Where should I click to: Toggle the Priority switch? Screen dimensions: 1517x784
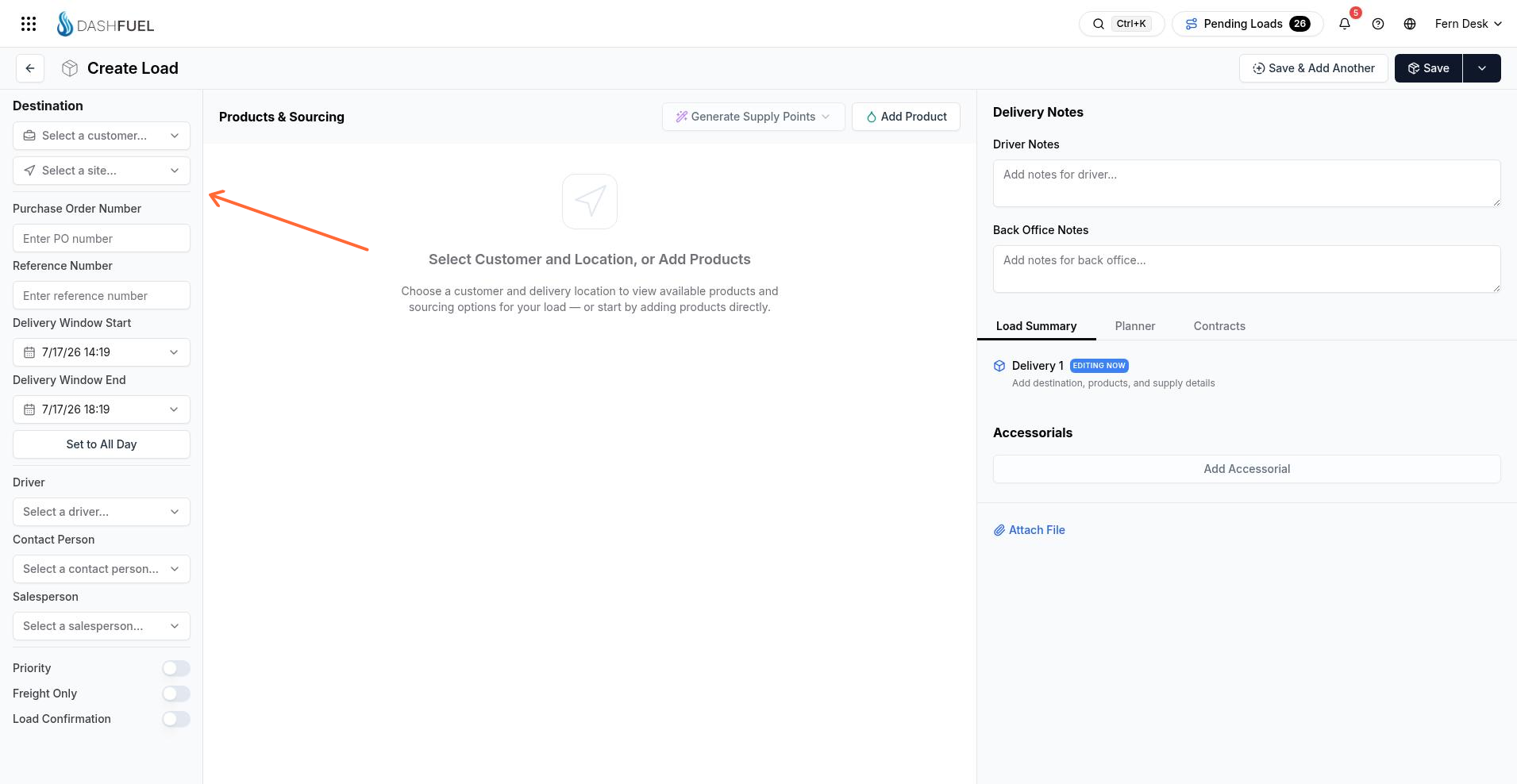click(176, 668)
